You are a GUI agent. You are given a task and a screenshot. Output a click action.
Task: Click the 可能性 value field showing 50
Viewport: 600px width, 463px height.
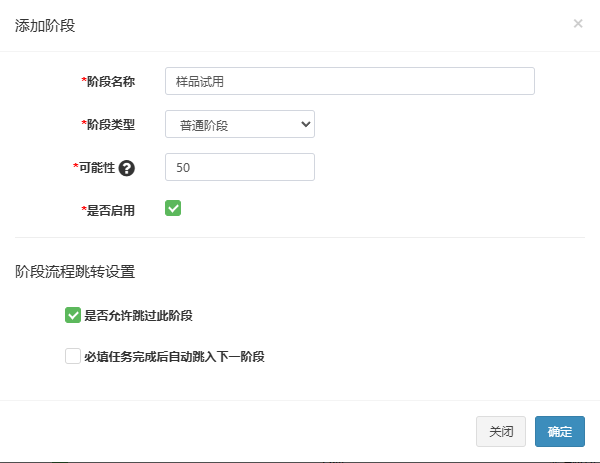tap(240, 167)
